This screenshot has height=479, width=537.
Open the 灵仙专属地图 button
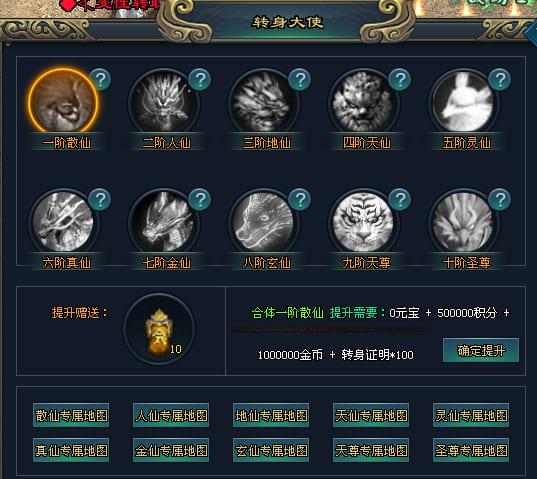tap(471, 415)
